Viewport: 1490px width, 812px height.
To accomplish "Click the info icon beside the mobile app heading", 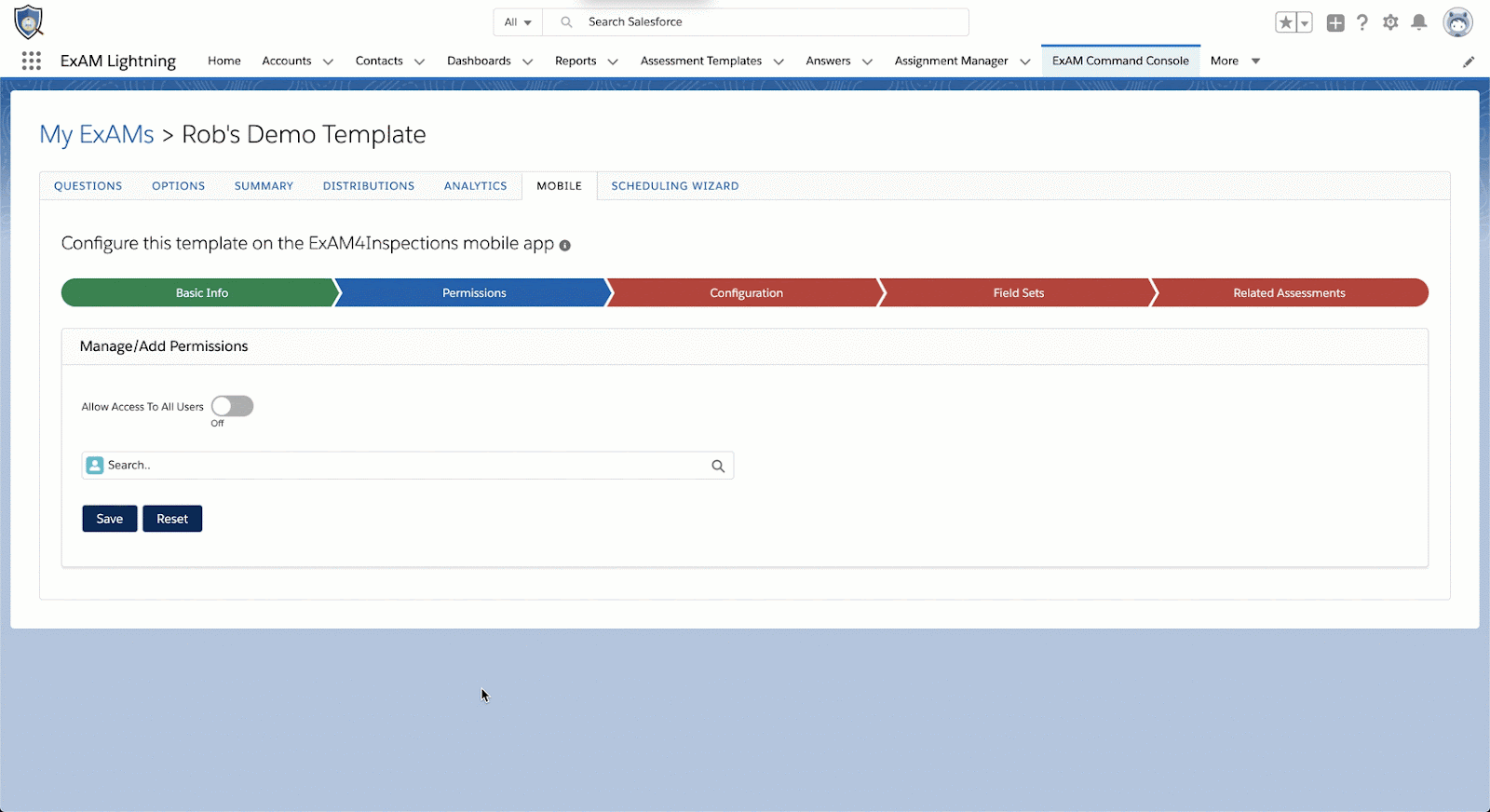I will [x=564, y=245].
